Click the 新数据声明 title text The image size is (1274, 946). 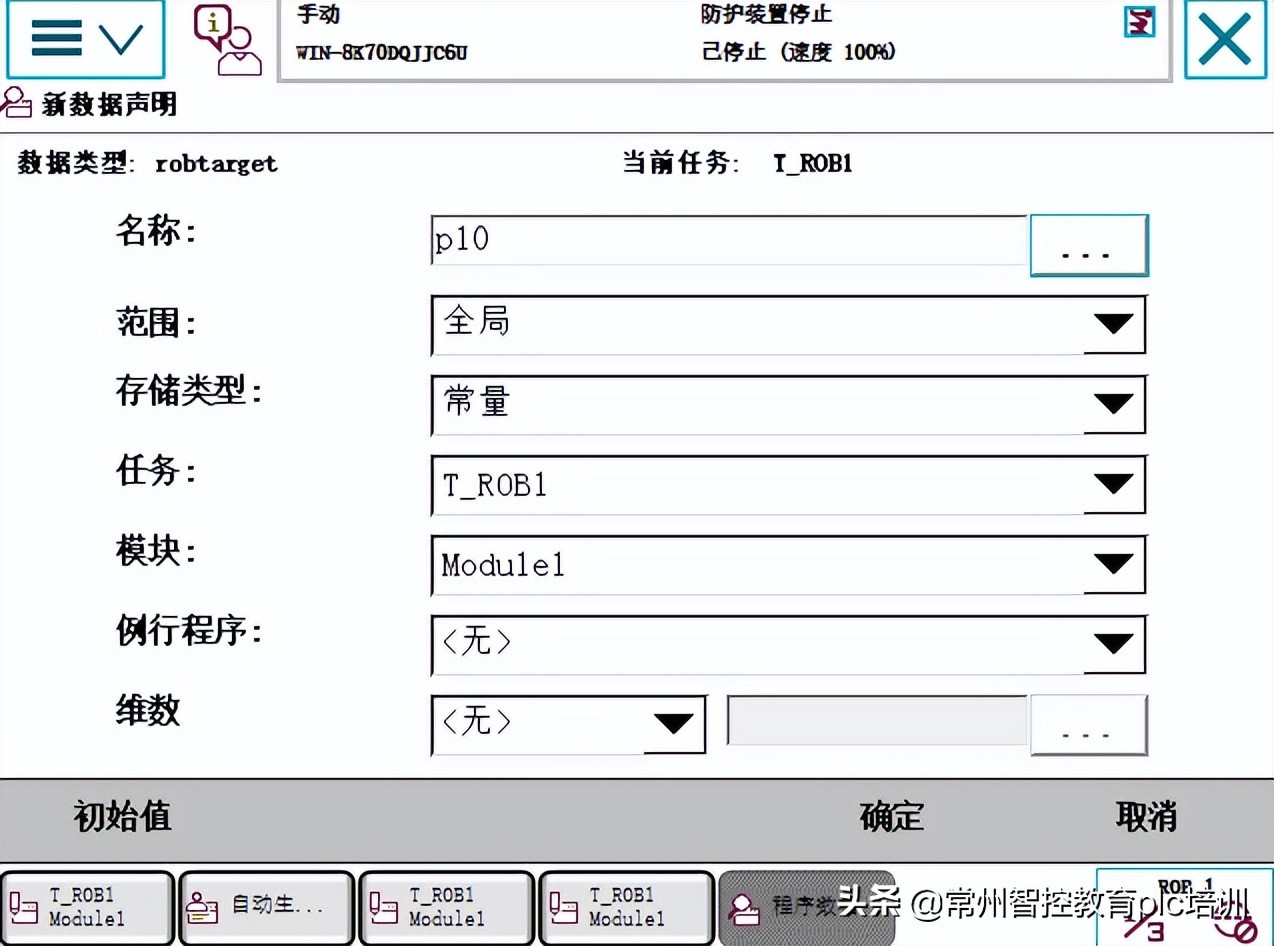point(110,104)
